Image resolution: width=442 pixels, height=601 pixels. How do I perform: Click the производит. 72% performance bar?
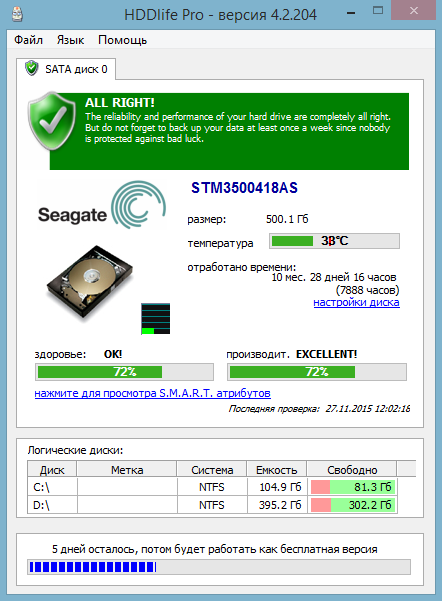coord(317,372)
